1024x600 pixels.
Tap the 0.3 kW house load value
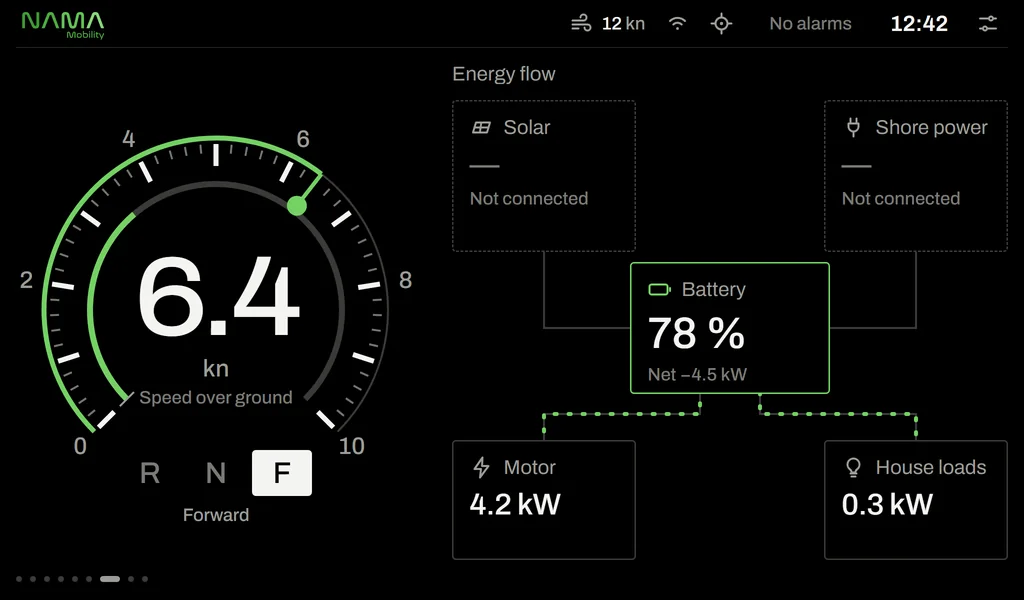click(887, 504)
